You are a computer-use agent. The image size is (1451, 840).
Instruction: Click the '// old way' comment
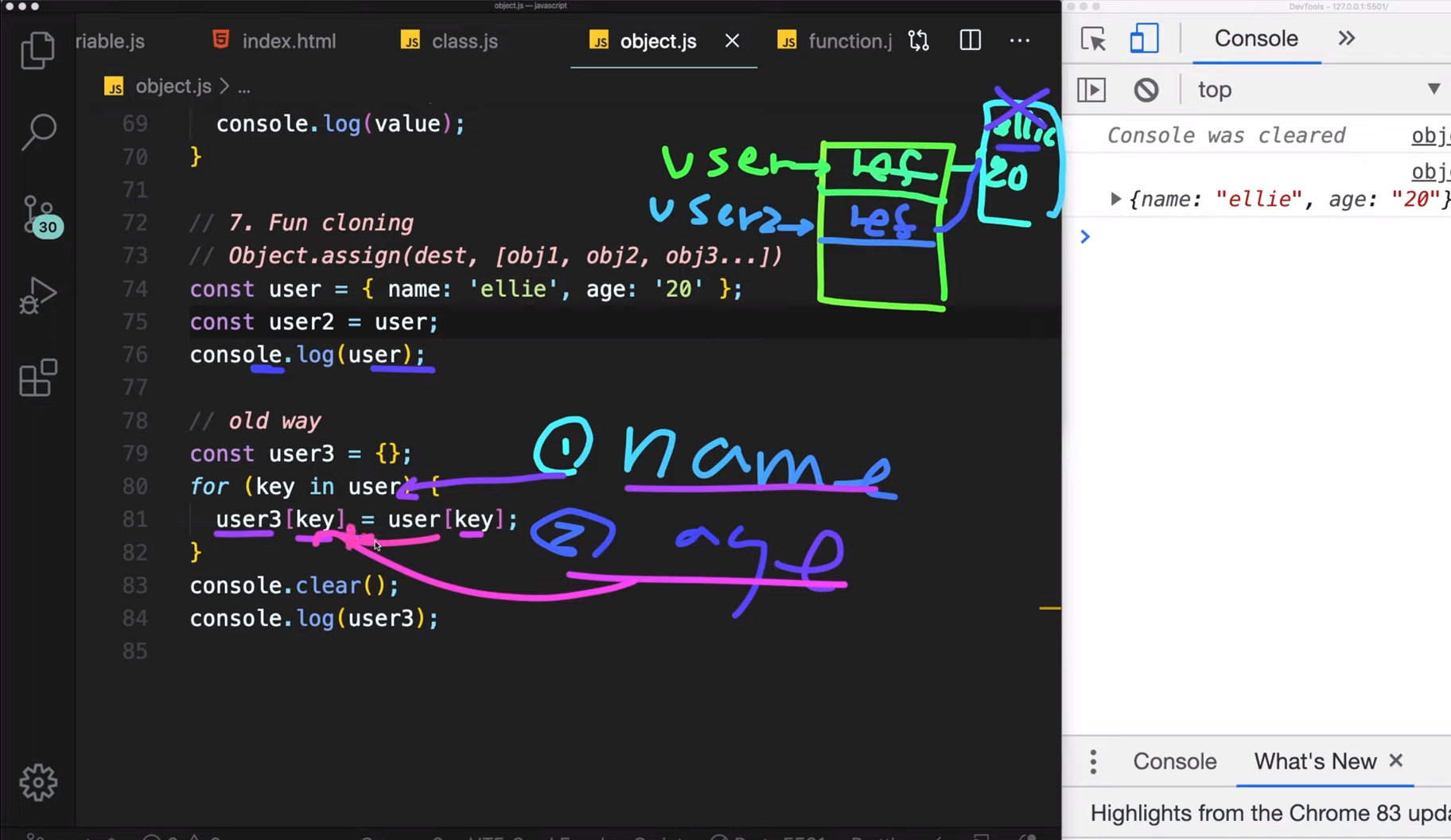(255, 421)
